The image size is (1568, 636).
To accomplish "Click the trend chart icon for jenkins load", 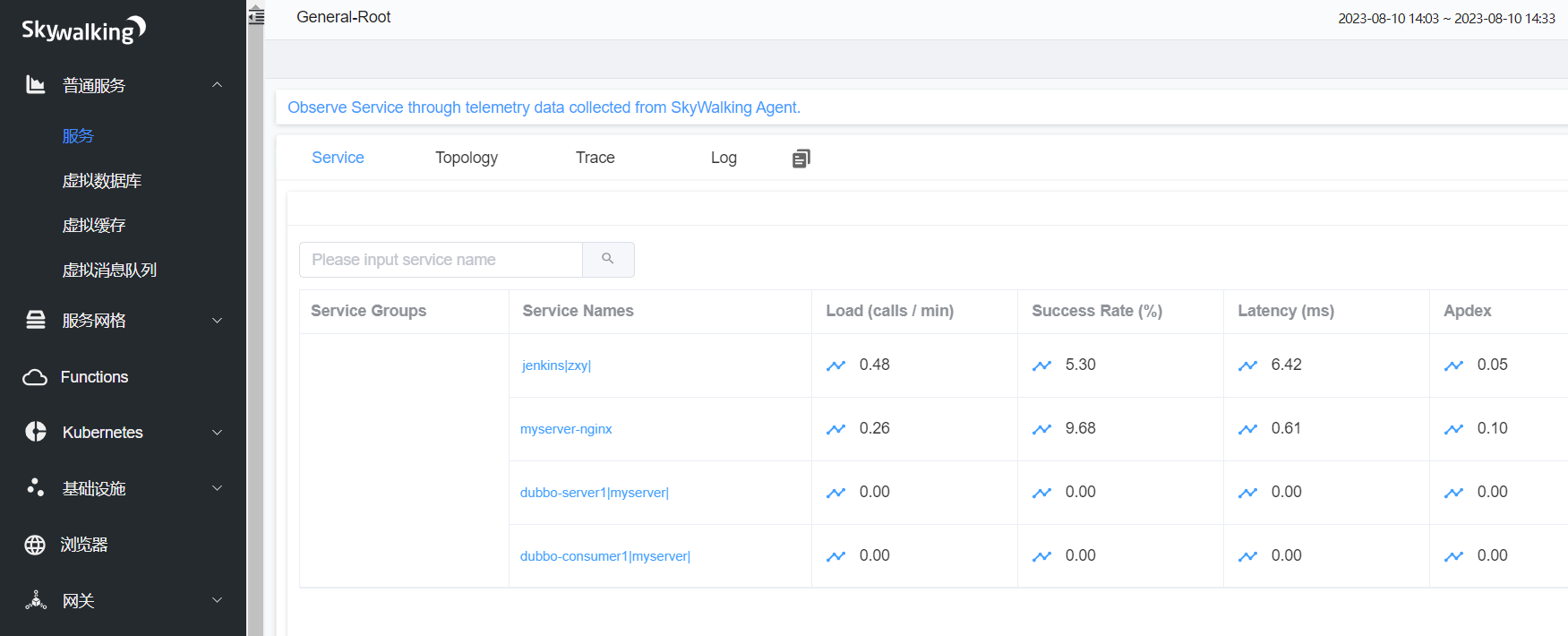I will pos(835,365).
